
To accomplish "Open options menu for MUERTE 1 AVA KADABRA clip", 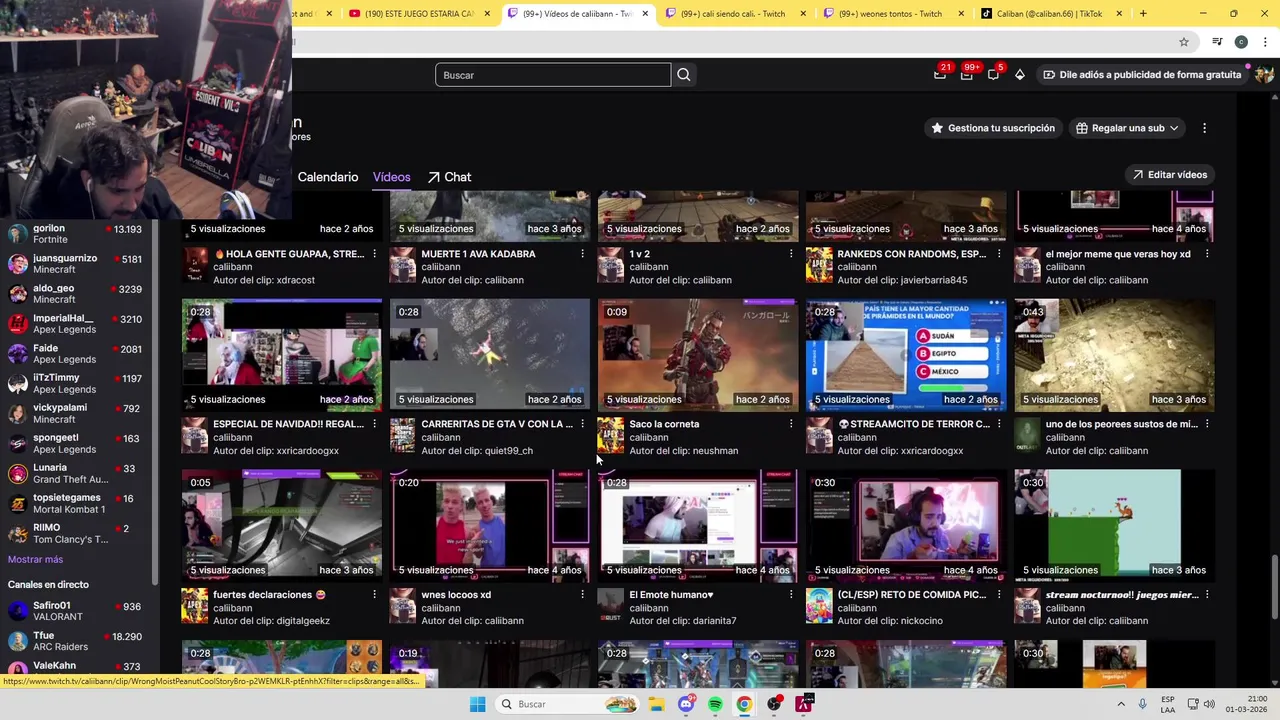I will point(582,254).
